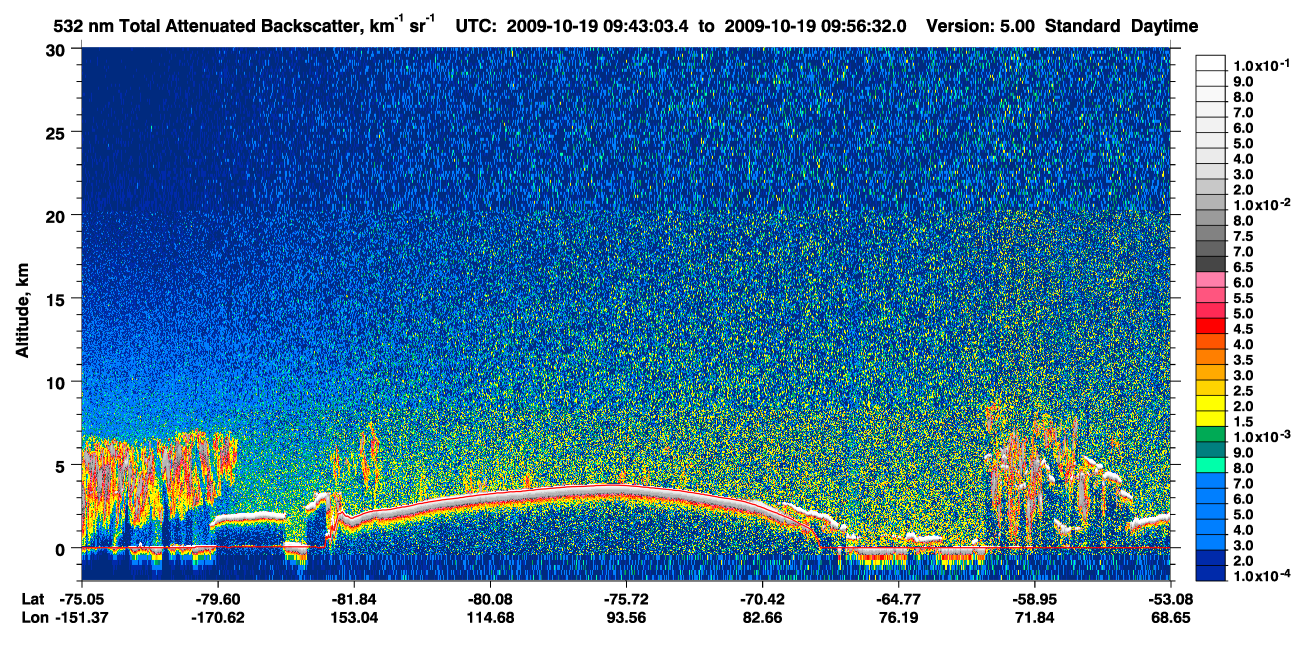Image resolution: width=1300 pixels, height=667 pixels.
Task: Select the 'Version: 5.00' text
Action: pyautogui.click(x=981, y=26)
